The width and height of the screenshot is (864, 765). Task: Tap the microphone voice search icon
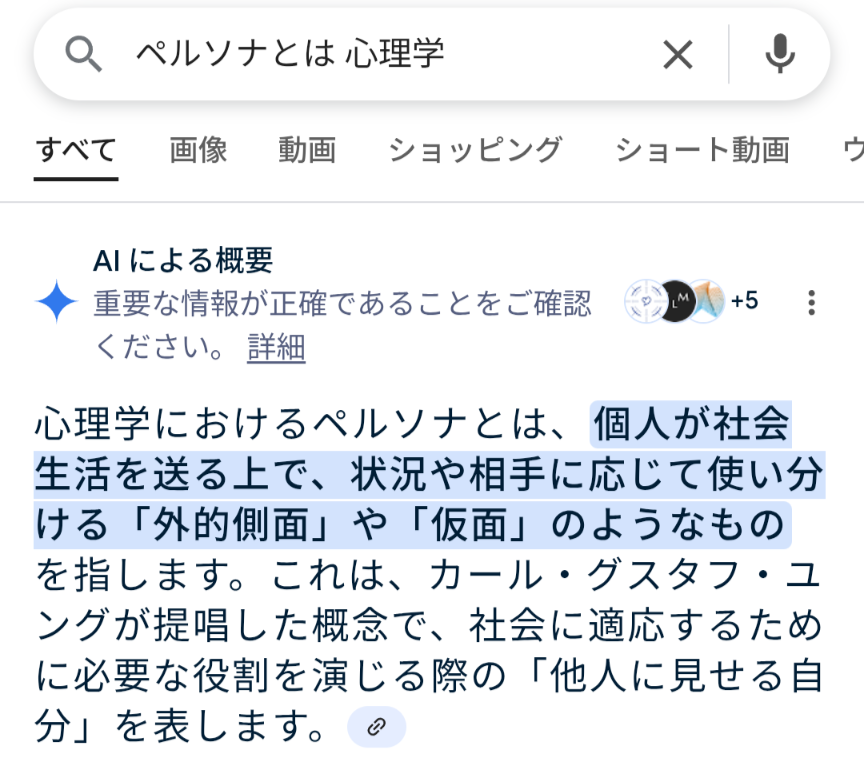click(780, 53)
